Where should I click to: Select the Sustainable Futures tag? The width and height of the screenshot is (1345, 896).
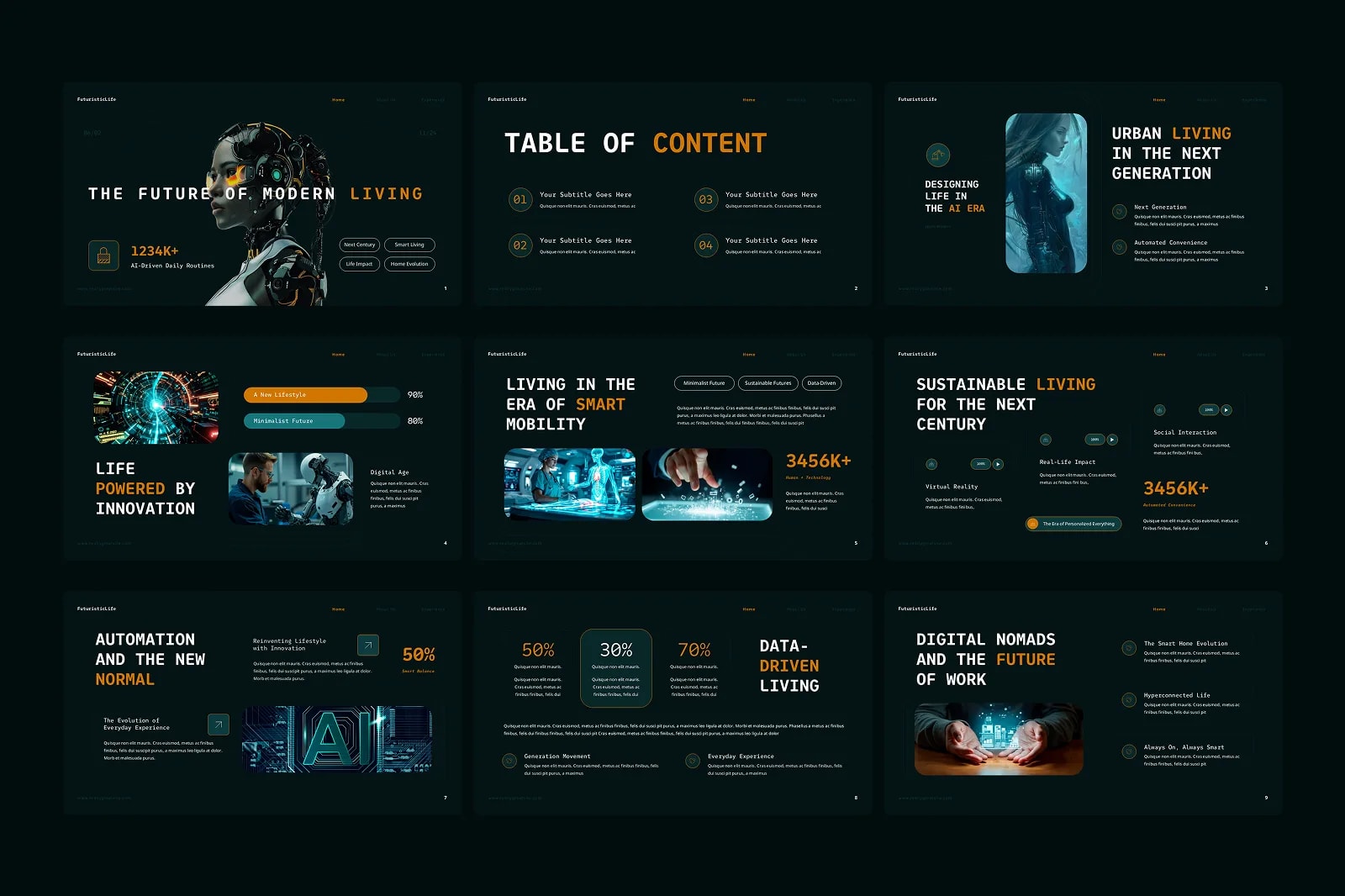768,383
